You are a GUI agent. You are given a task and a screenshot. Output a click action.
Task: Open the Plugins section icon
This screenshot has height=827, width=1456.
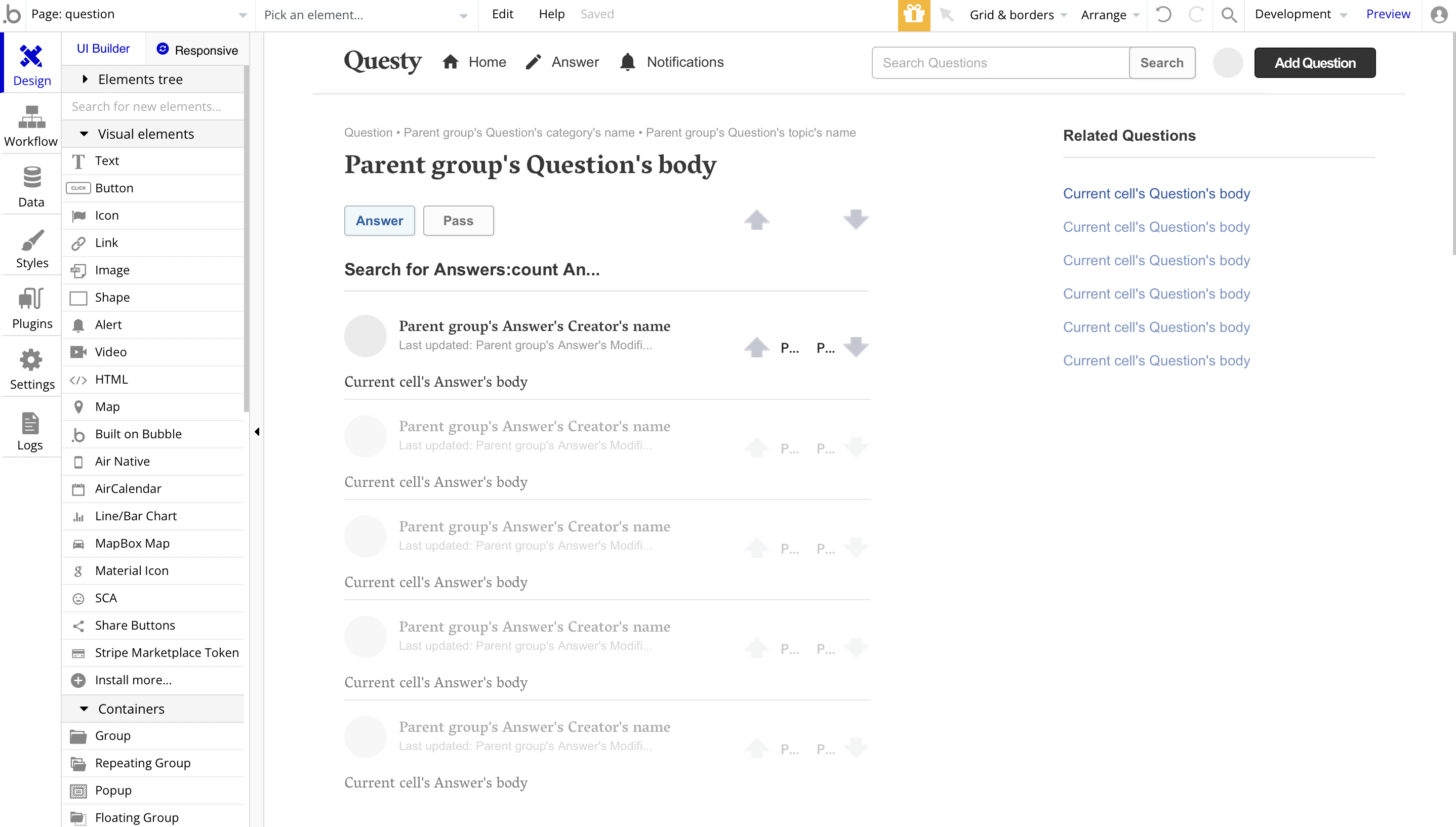tap(32, 308)
